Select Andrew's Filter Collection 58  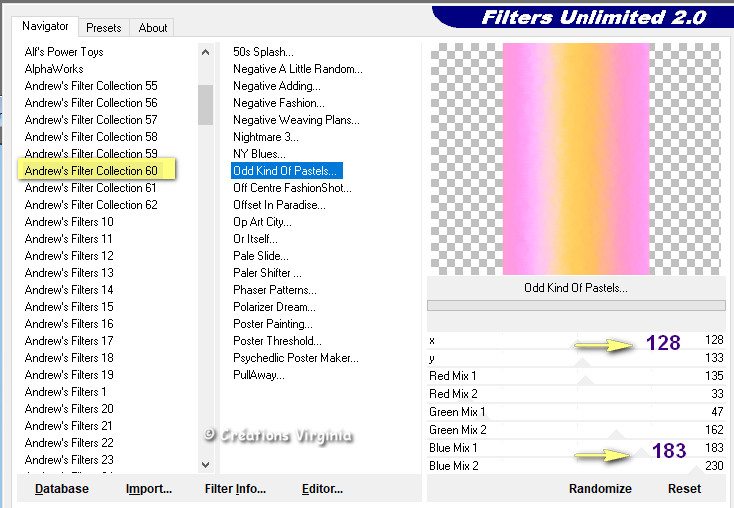tap(91, 137)
